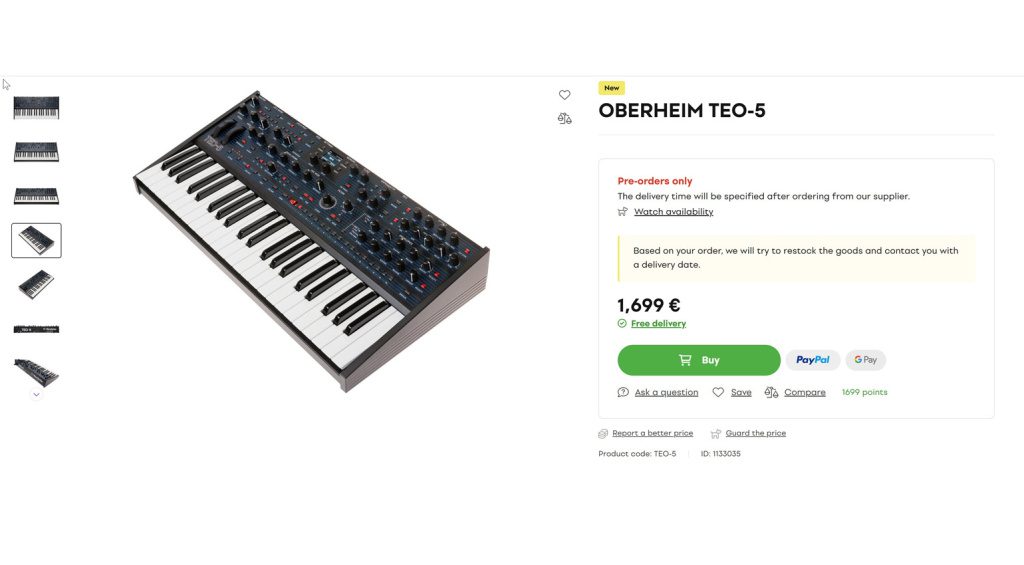Click the Ask a question link
This screenshot has height=565, width=1024.
coord(666,392)
